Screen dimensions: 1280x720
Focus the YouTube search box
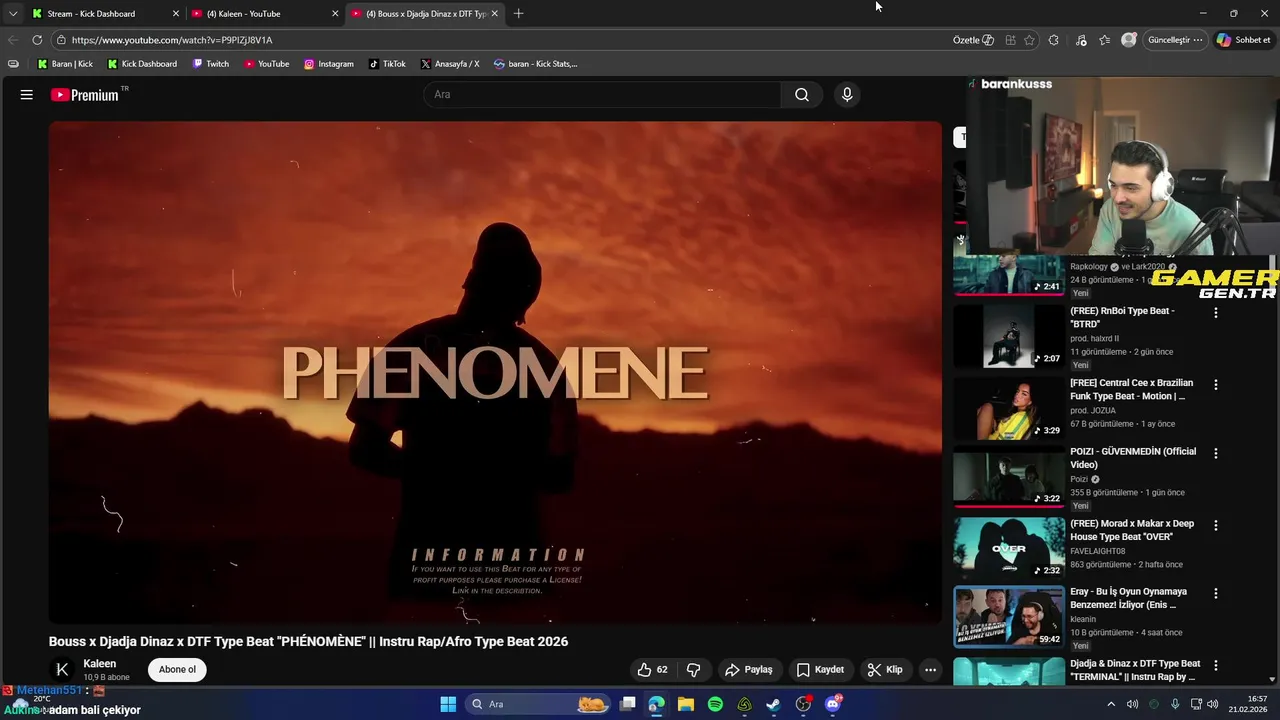click(x=602, y=94)
